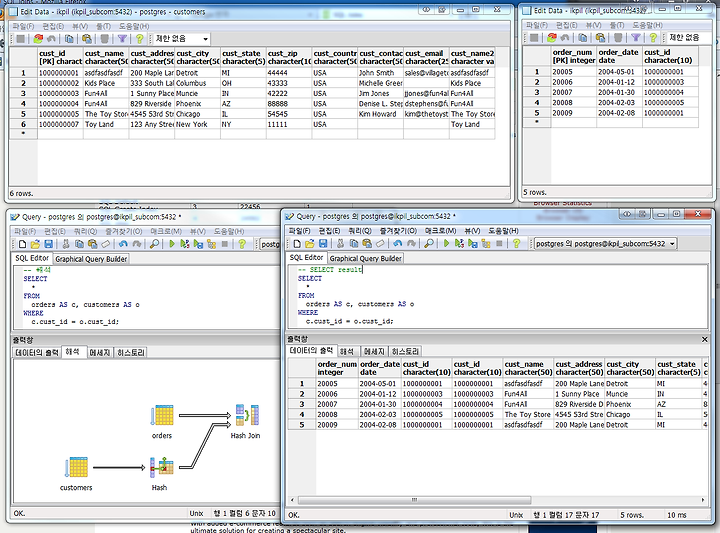Click the customers table node in explain diagram
The image size is (720, 533).
(x=76, y=474)
